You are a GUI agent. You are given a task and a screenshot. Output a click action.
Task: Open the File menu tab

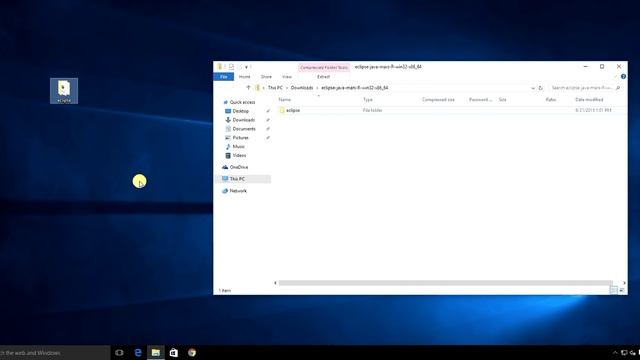224,77
